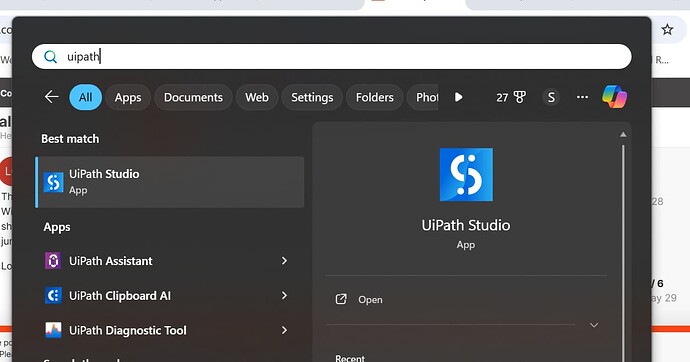The height and width of the screenshot is (362, 690).
Task: Open UiPath Diagnostic Tool app result
Action: [x=169, y=330]
